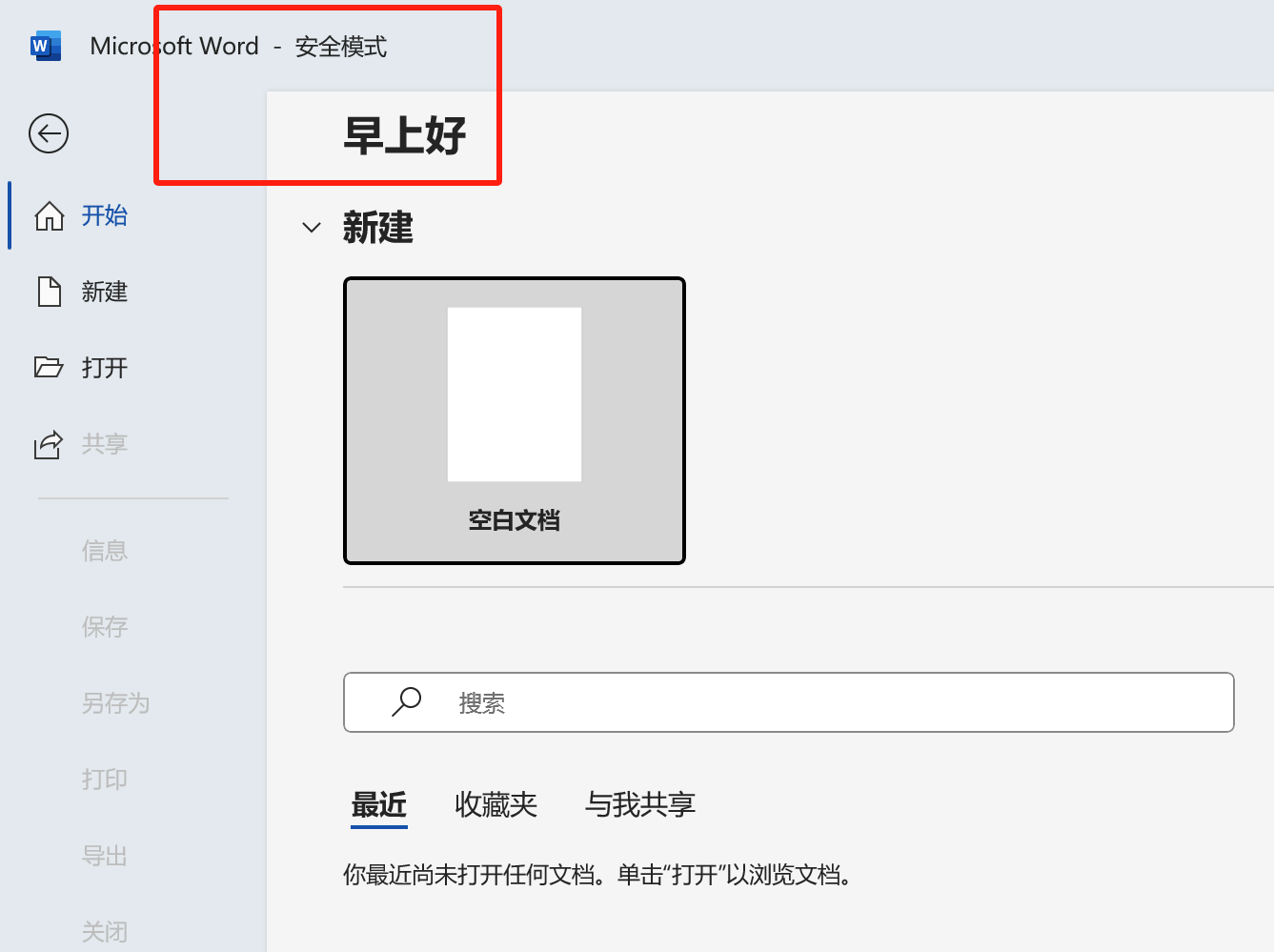Click the share icon beside 共享

pyautogui.click(x=49, y=444)
